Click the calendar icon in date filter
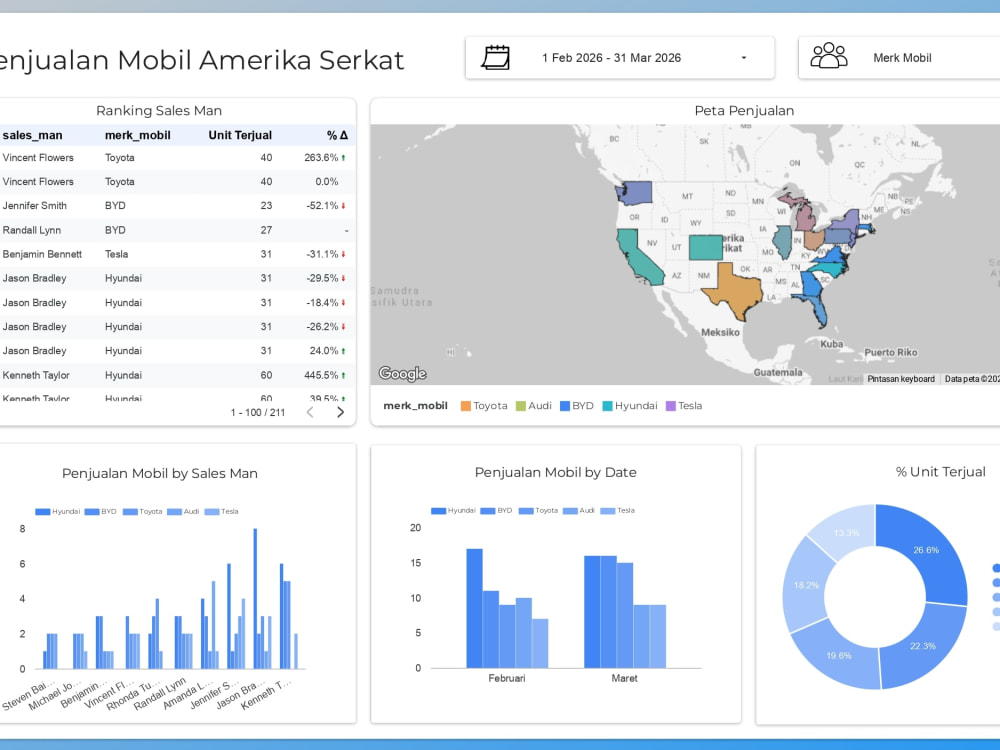Image resolution: width=1000 pixels, height=750 pixels. (x=496, y=57)
